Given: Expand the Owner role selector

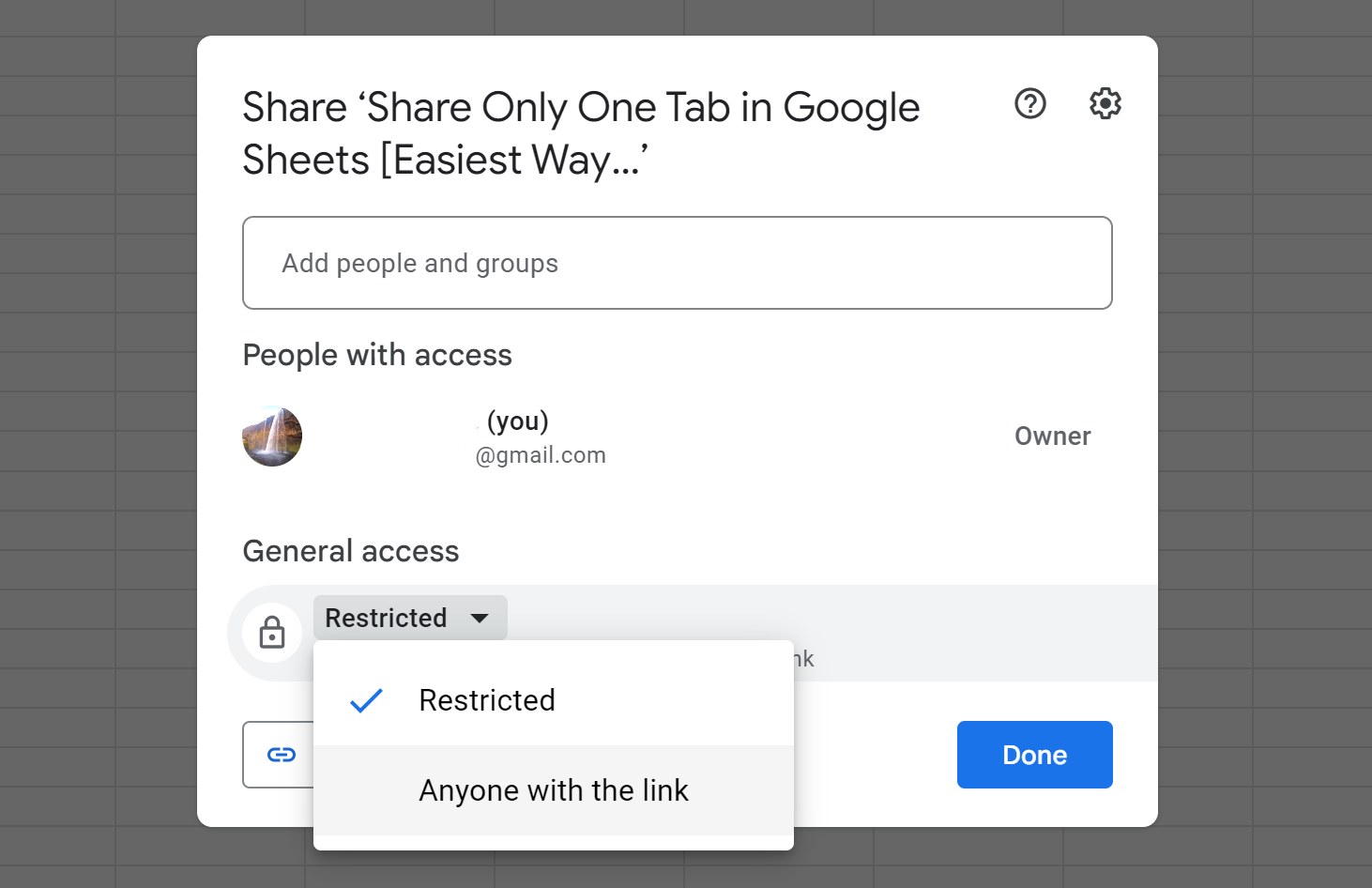Looking at the screenshot, I should (x=1052, y=436).
